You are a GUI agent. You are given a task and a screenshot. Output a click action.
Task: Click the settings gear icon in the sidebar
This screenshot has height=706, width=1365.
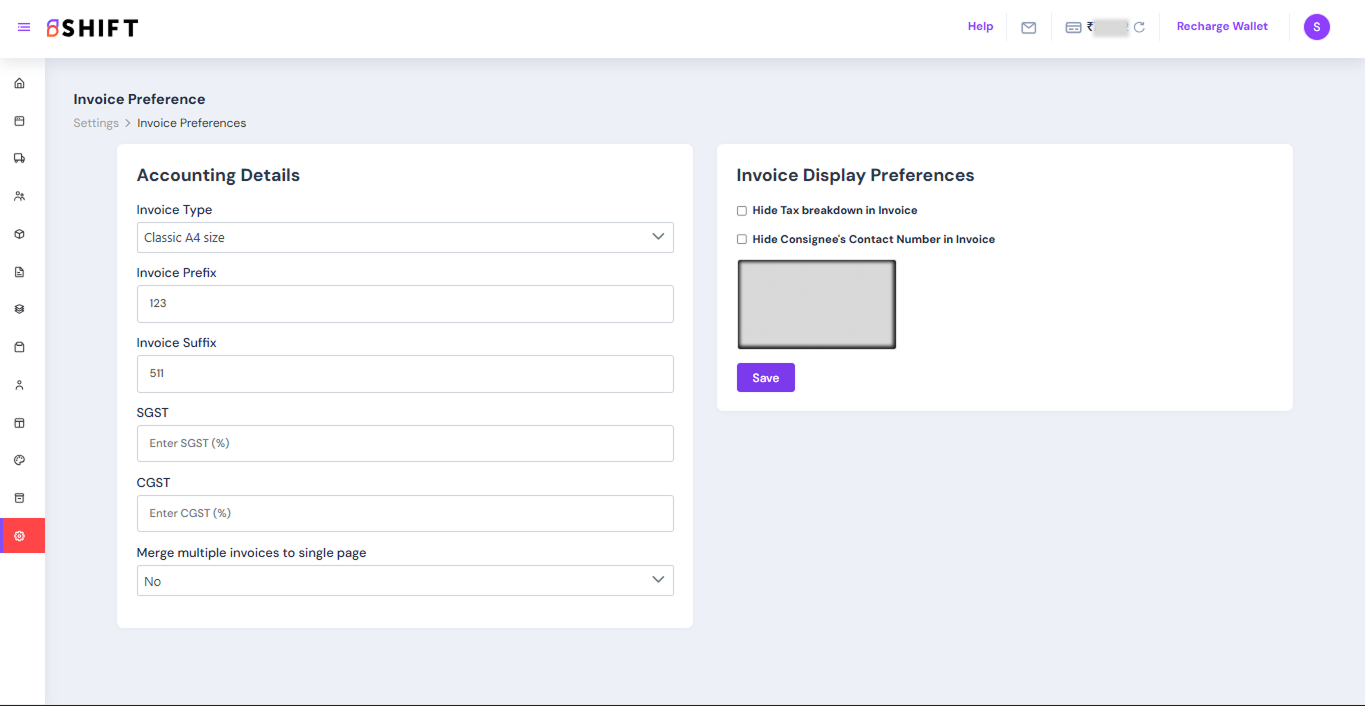[x=19, y=536]
